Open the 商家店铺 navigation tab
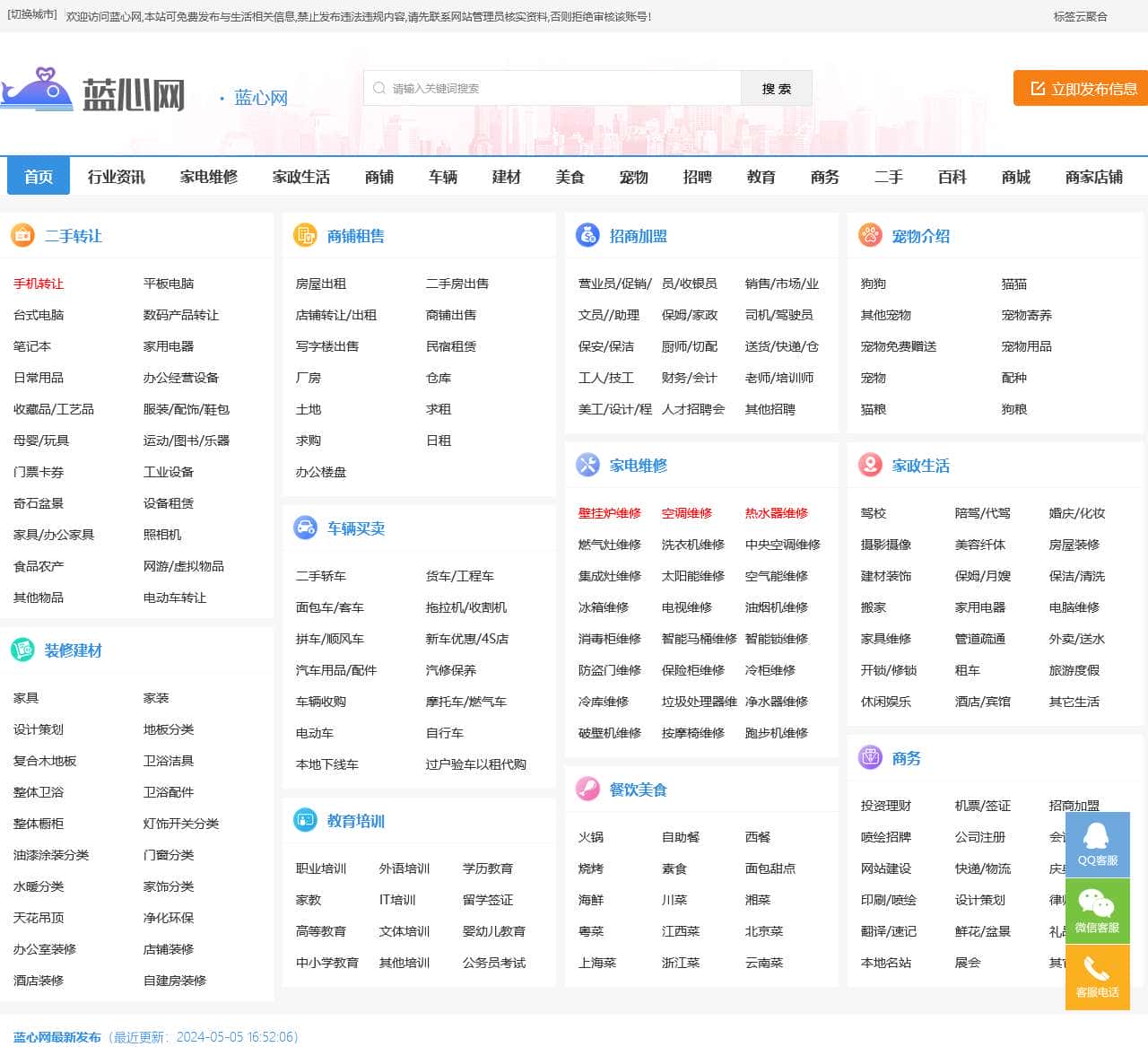1148x1047 pixels. coord(1093,177)
